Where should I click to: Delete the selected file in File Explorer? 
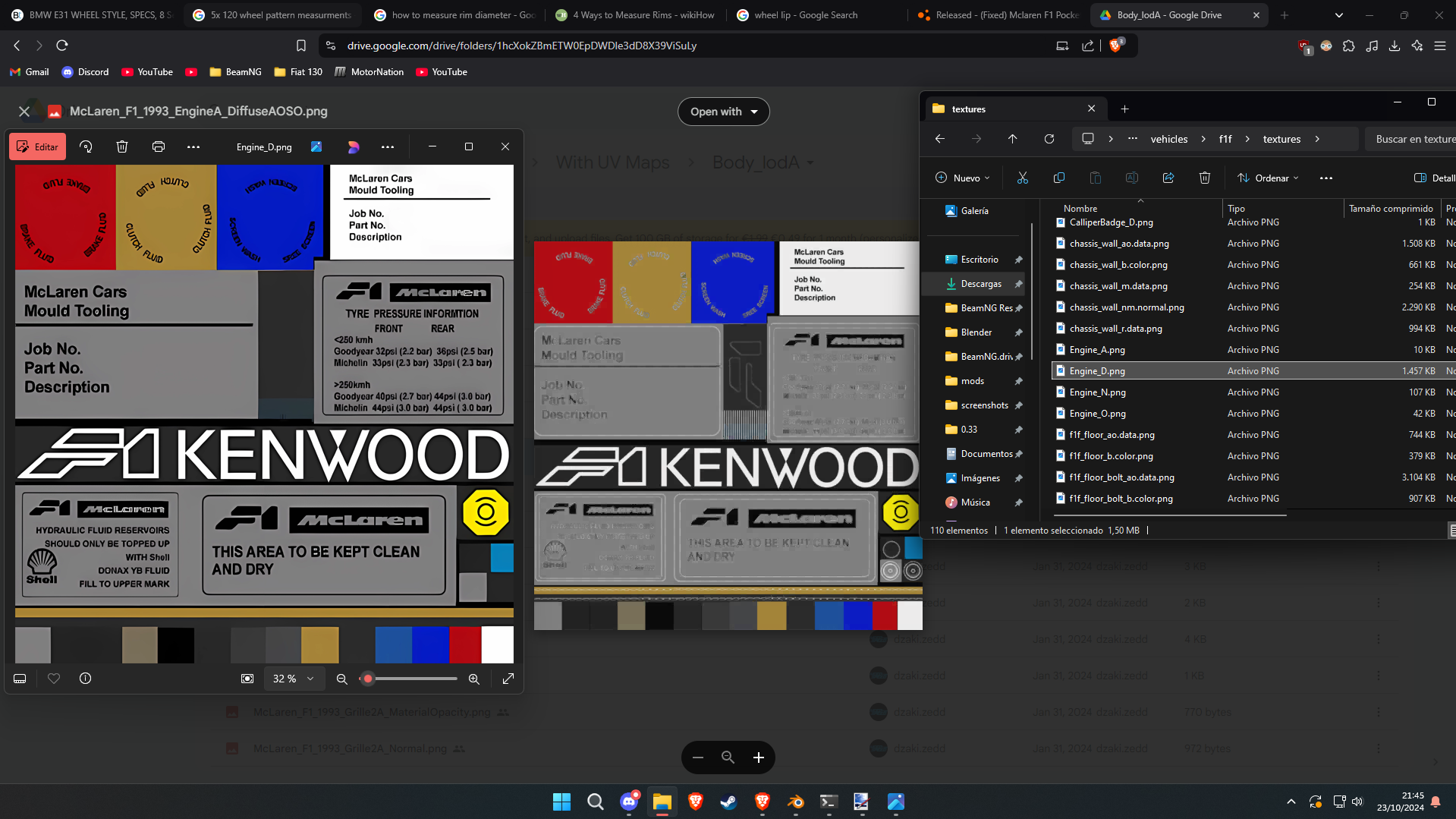coord(1205,178)
